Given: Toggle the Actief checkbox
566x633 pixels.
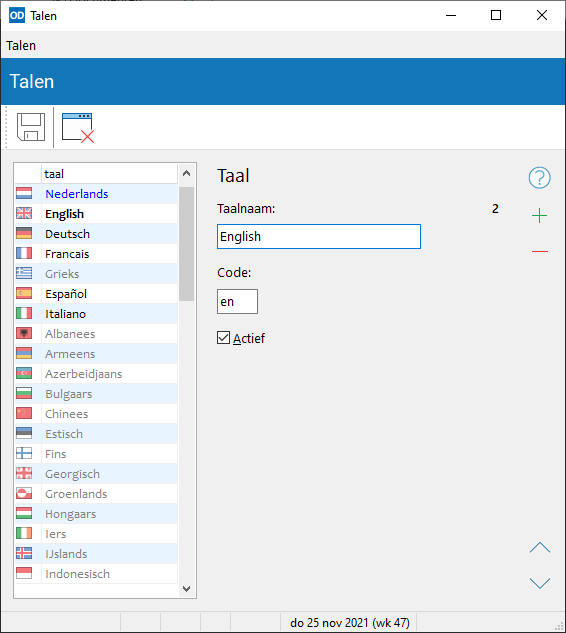Looking at the screenshot, I should (223, 337).
